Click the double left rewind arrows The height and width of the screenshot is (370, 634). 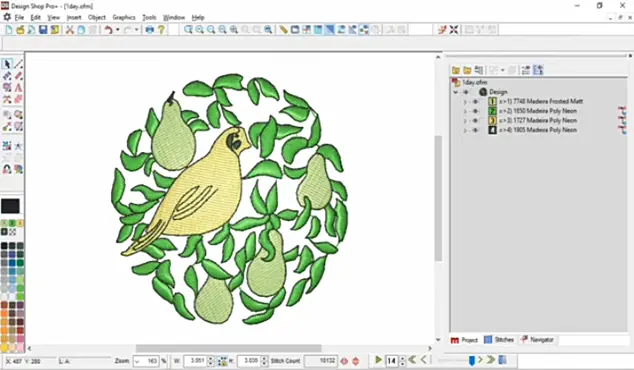412,359
